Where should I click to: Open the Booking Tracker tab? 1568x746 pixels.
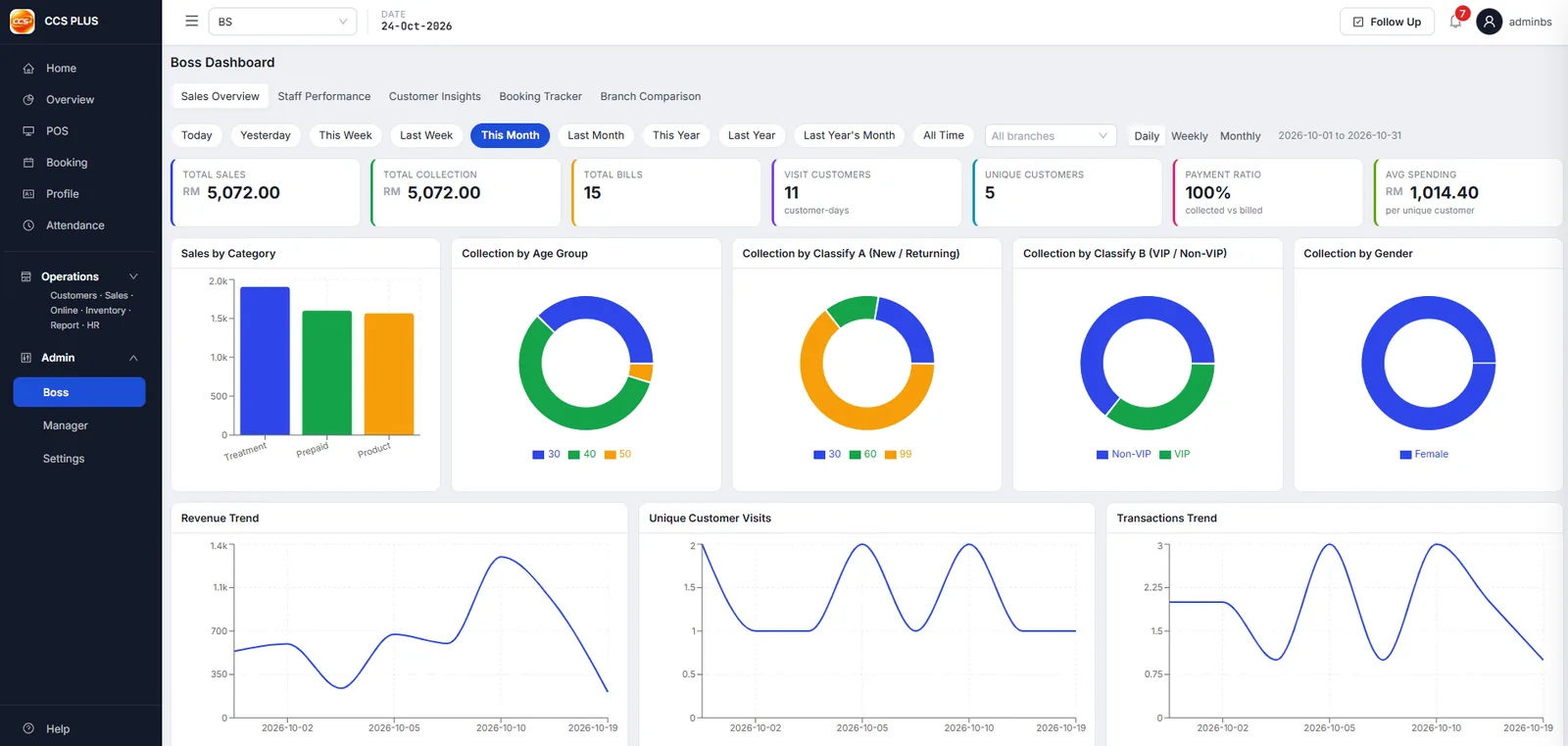pos(541,96)
